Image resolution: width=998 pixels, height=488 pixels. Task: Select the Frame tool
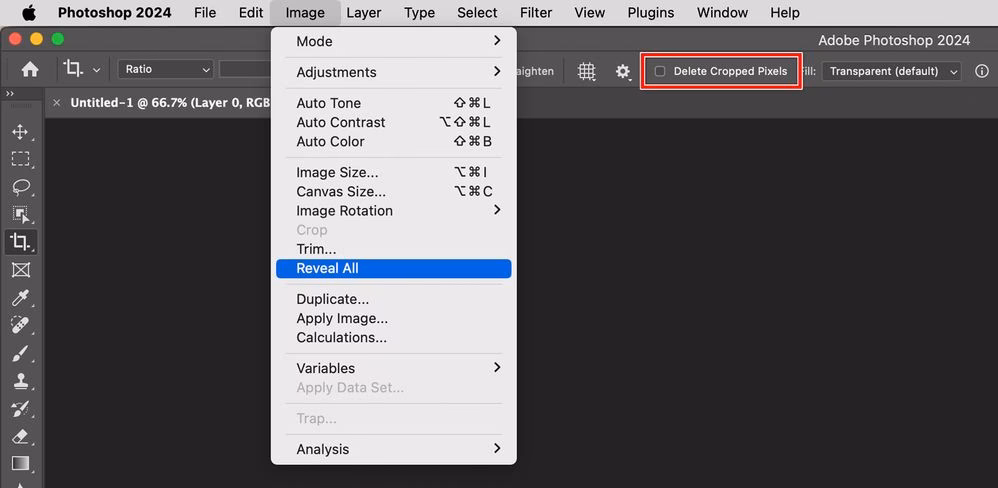[x=20, y=270]
